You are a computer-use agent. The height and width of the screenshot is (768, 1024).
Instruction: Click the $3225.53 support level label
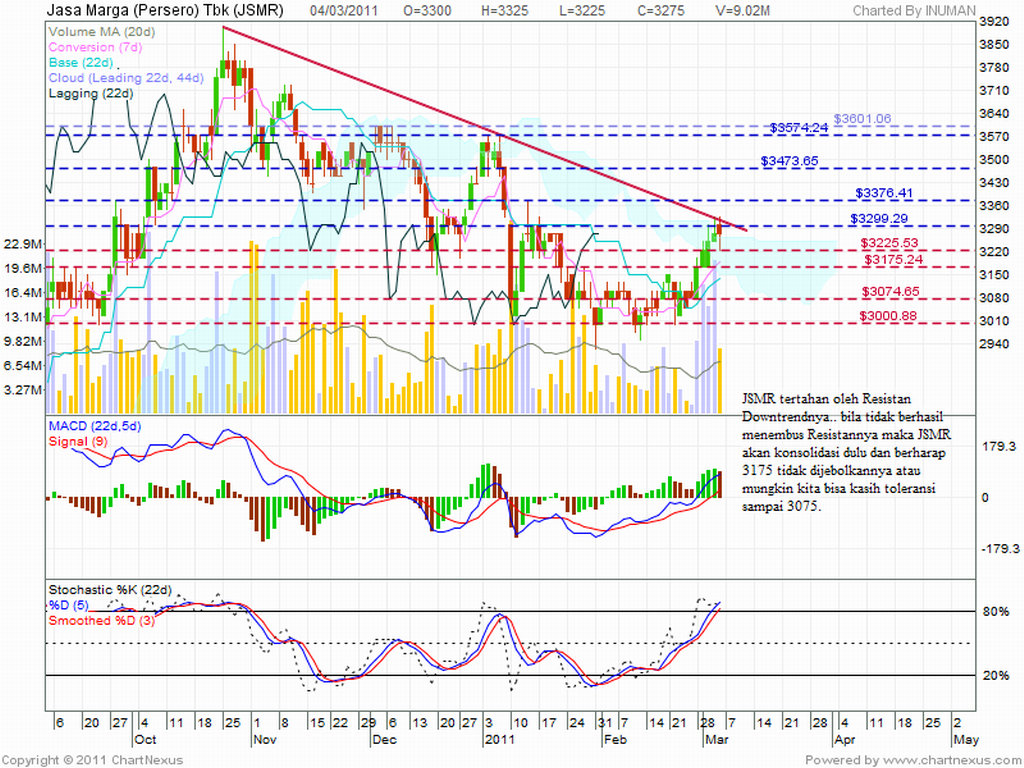[x=889, y=243]
